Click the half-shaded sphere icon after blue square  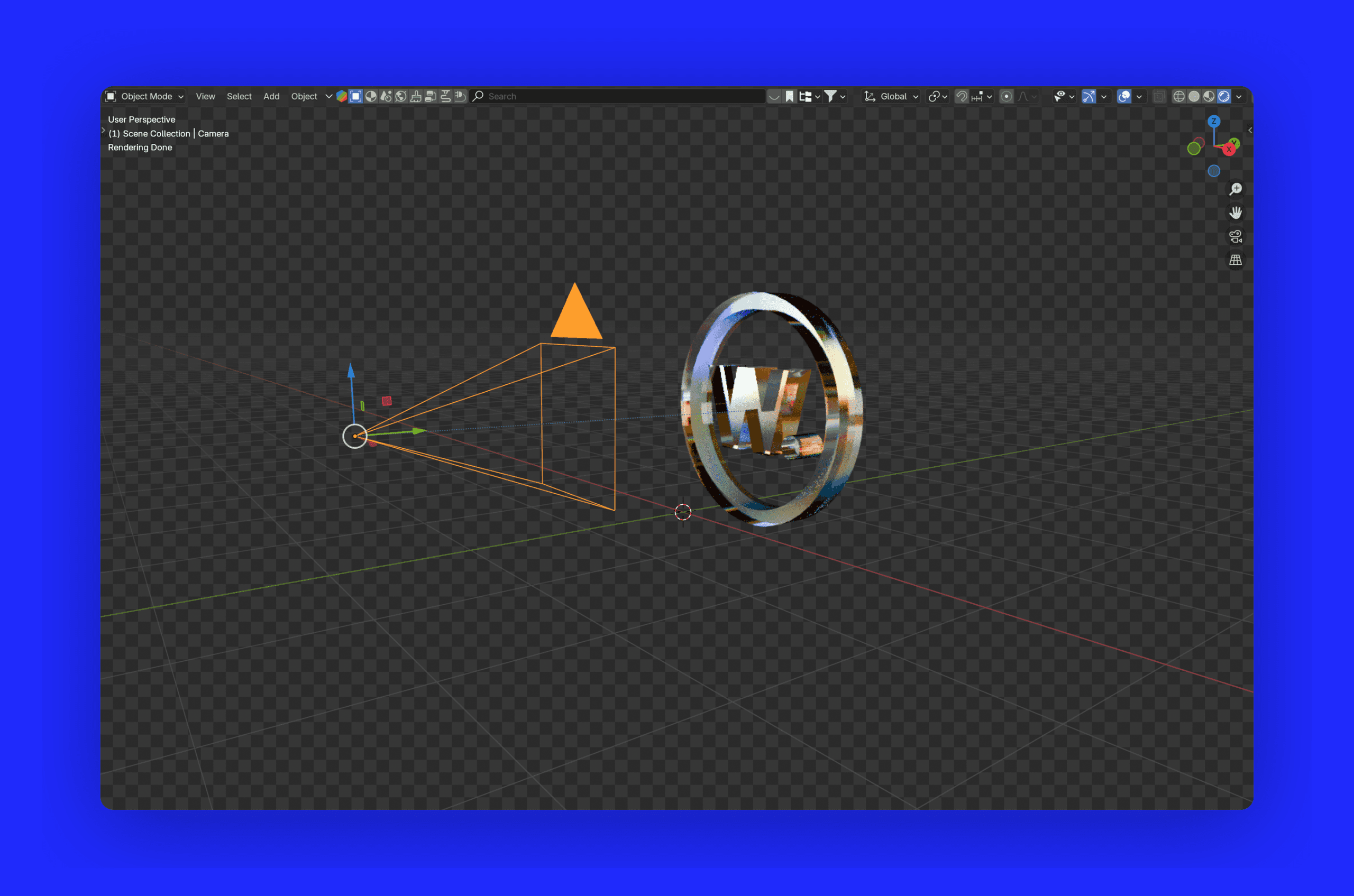(371, 97)
